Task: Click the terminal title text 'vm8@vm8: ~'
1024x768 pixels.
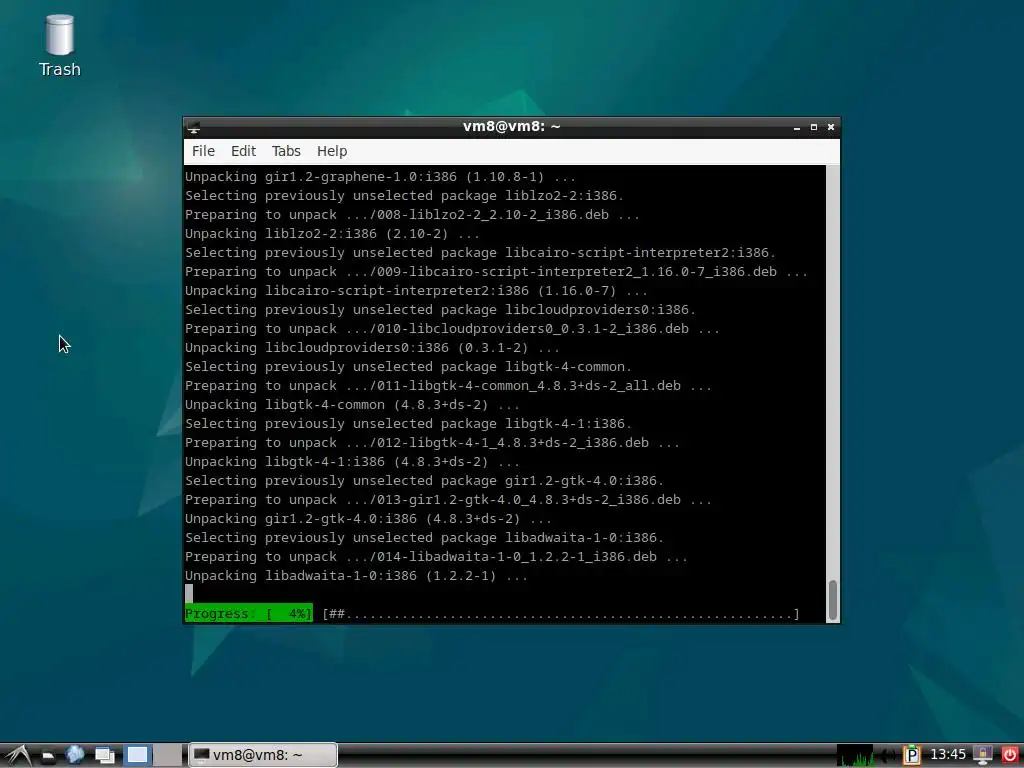Action: [x=511, y=127]
